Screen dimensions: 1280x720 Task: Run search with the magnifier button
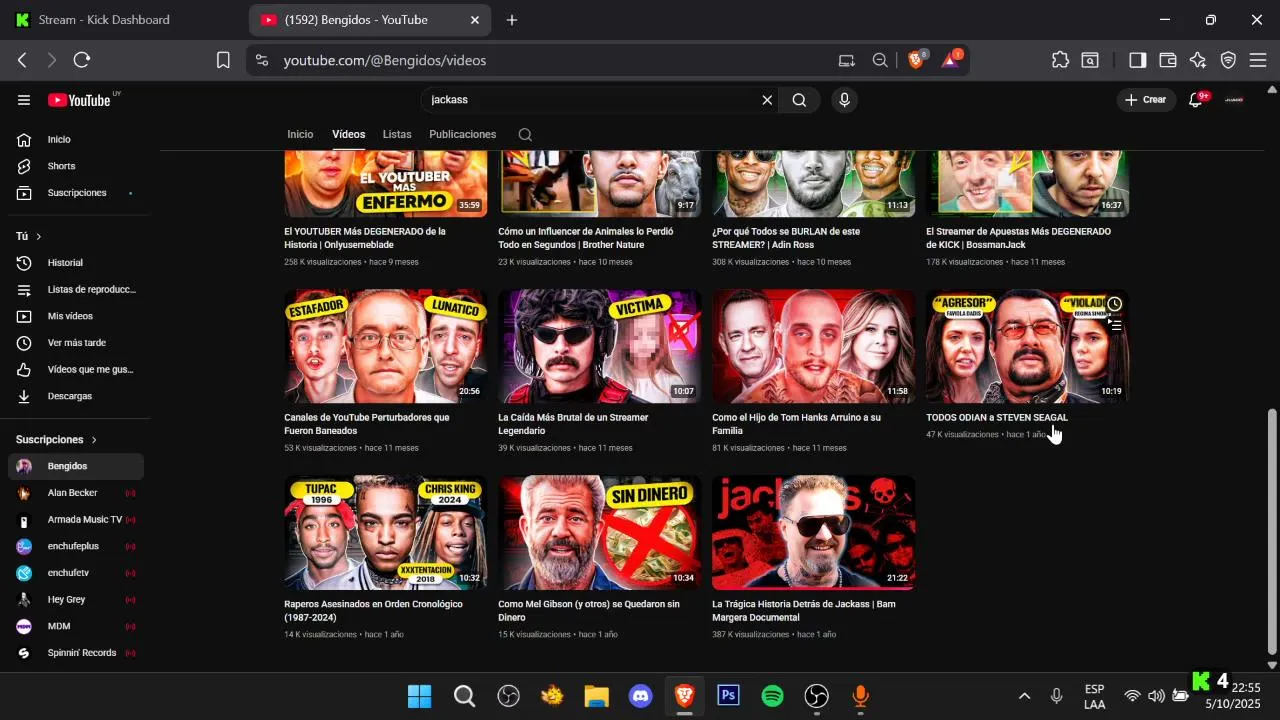point(799,100)
